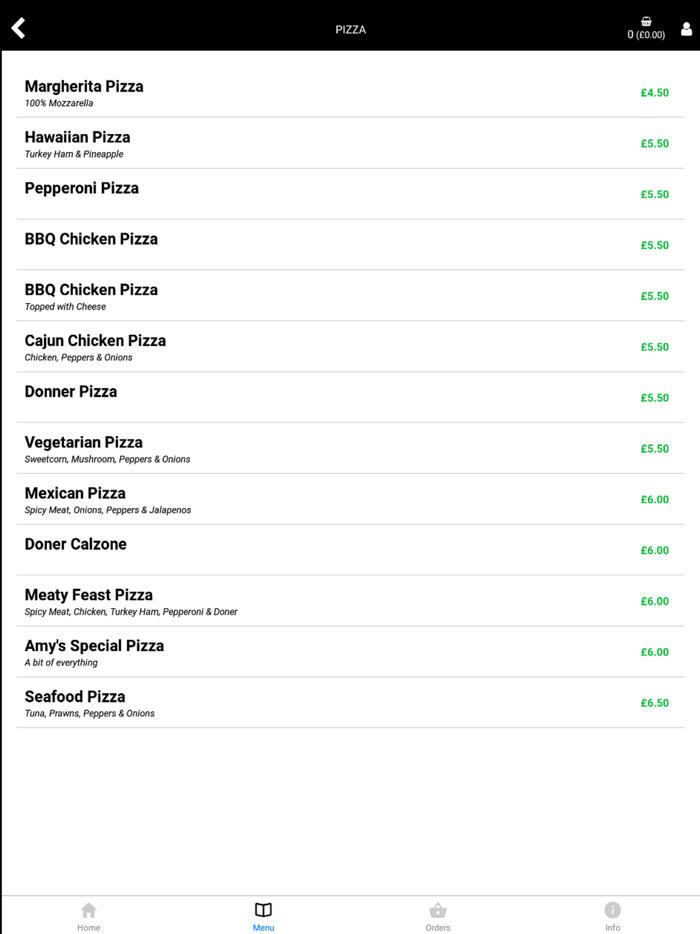Viewport: 700px width, 934px height.
Task: Tap the Info circle icon
Action: point(612,911)
